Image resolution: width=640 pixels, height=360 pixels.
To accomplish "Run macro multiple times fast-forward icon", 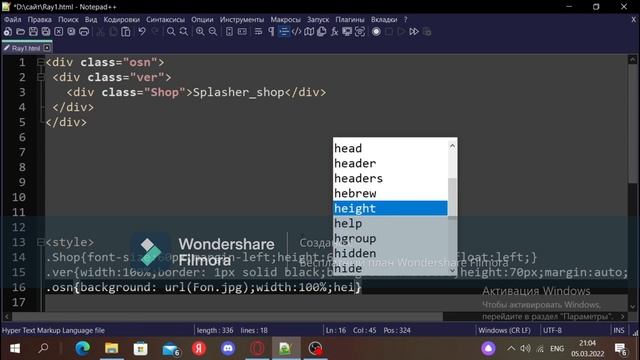I will 414,31.
